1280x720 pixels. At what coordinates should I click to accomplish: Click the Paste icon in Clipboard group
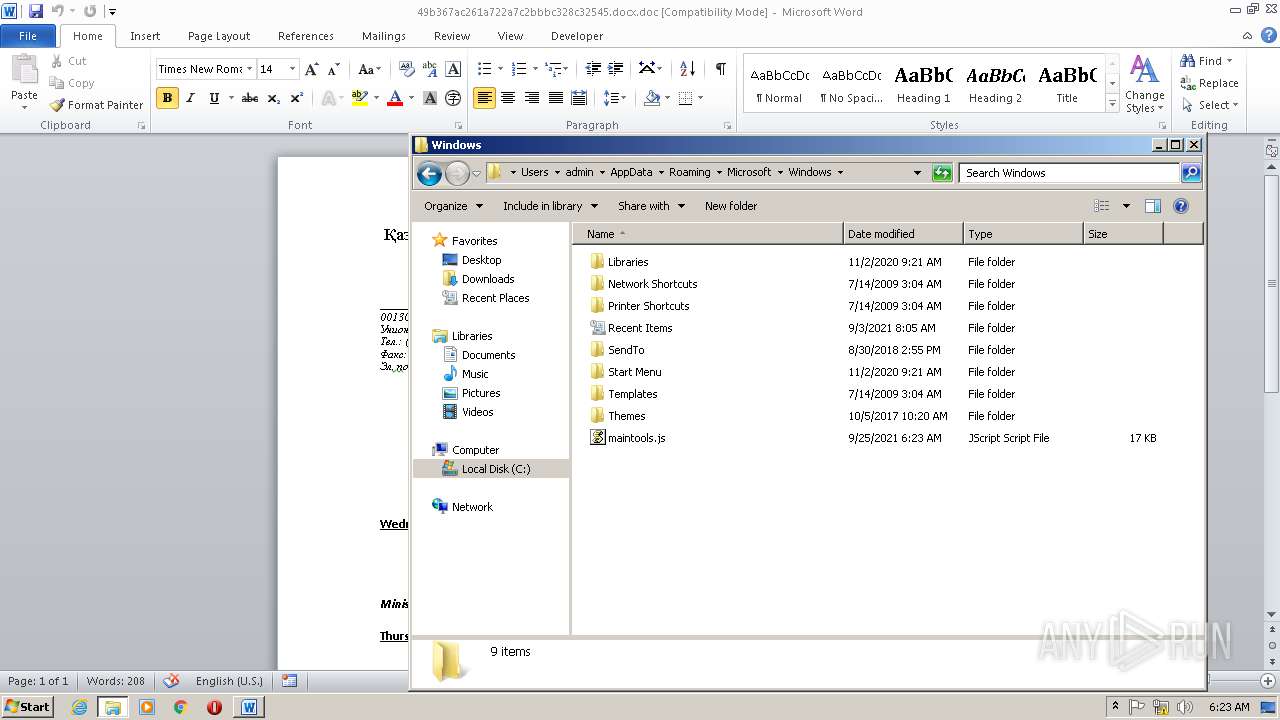[x=23, y=70]
